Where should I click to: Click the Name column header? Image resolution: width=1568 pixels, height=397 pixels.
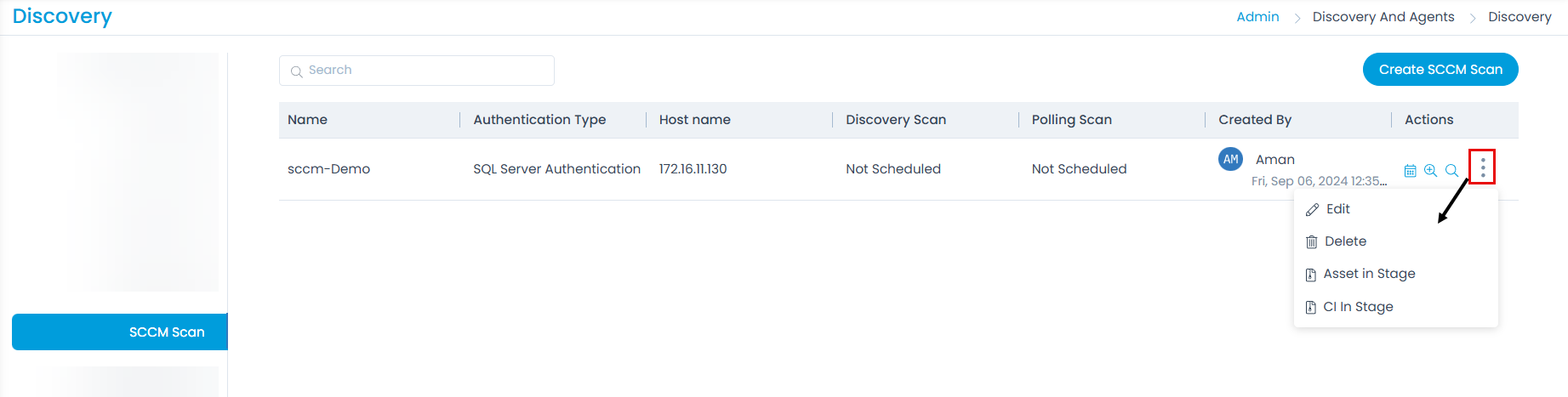coord(307,120)
